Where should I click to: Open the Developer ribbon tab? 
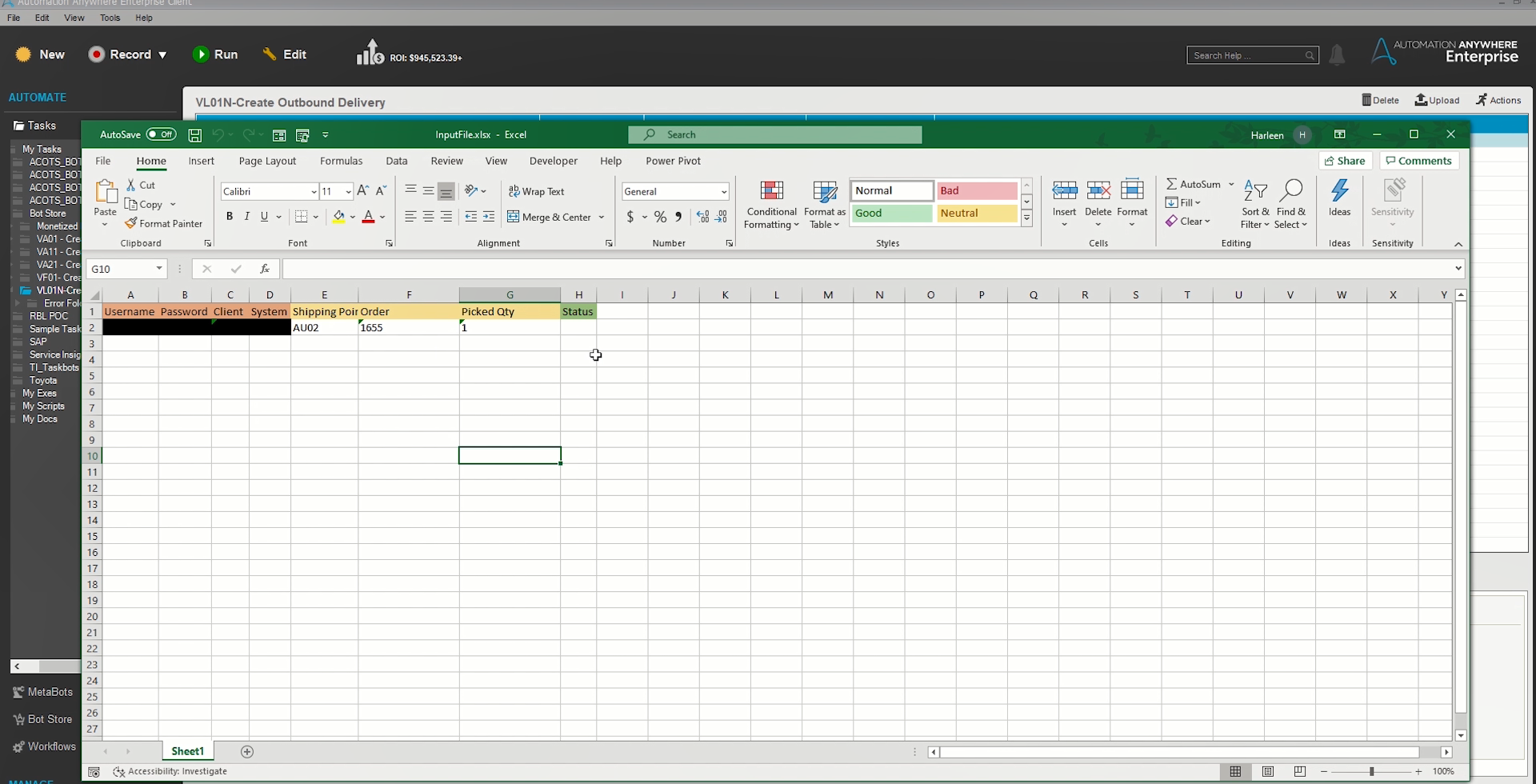pyautogui.click(x=553, y=161)
